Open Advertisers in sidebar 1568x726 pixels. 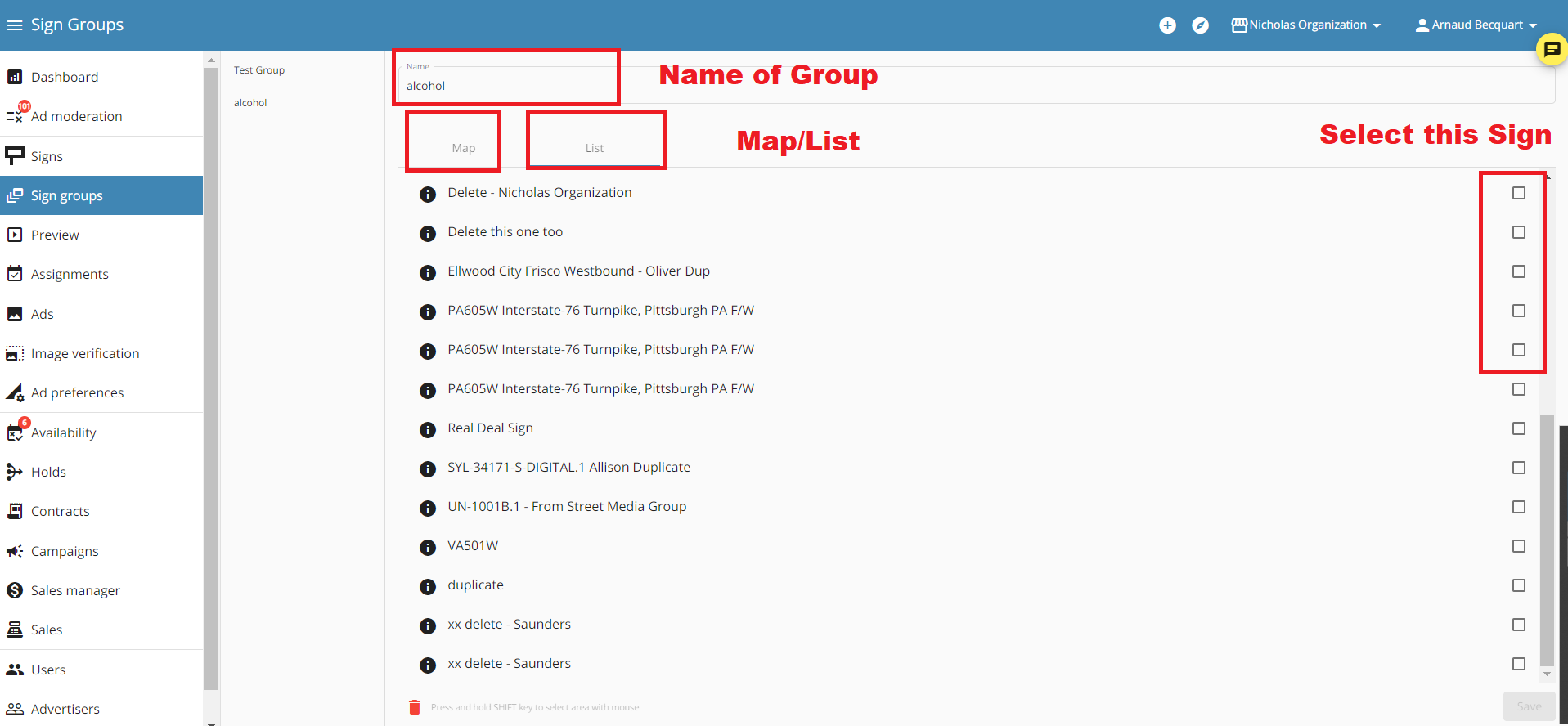tap(101, 709)
